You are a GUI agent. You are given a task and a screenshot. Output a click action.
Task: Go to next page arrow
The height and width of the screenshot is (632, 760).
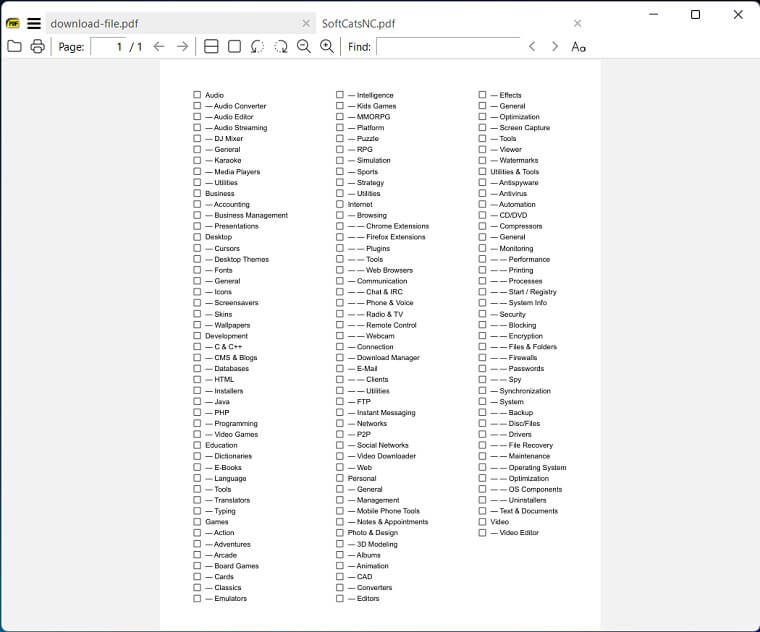(182, 47)
